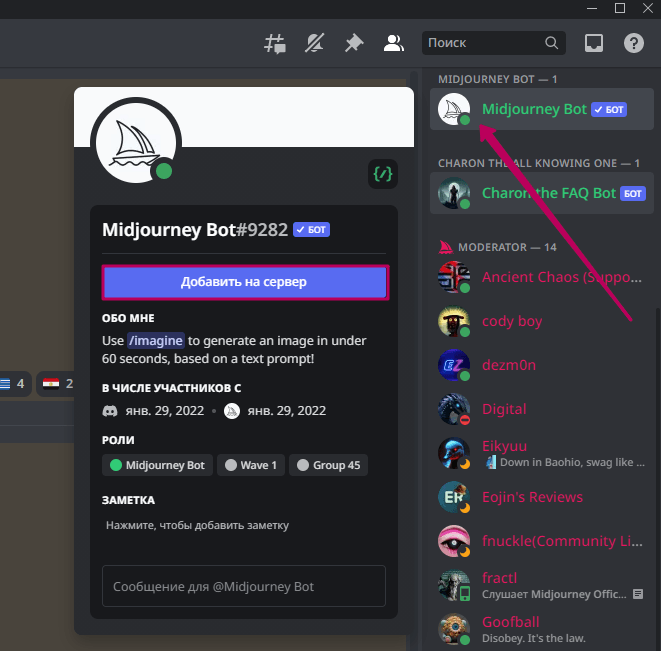Open Eikyuu member profile
This screenshot has height=651, width=661.
pos(542,453)
